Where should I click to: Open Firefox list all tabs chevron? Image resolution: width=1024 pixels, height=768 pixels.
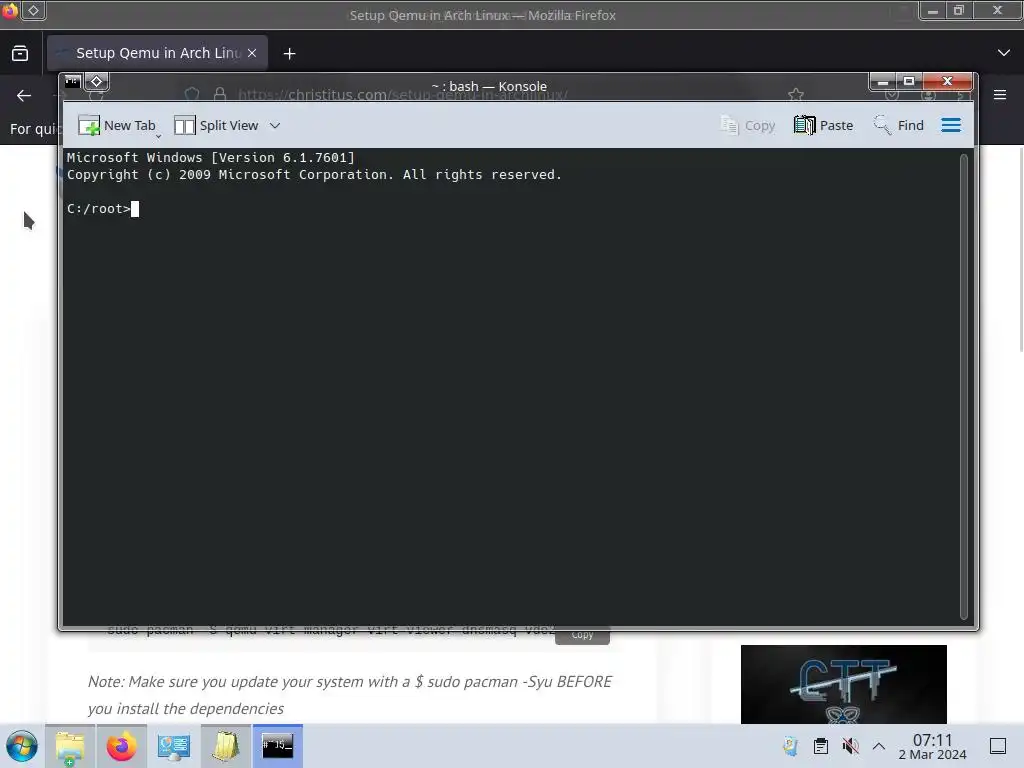point(1004,53)
